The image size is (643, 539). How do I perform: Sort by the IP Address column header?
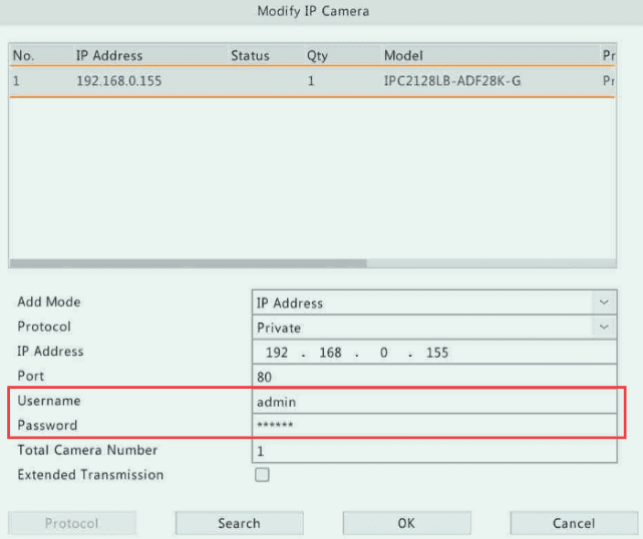pos(109,56)
